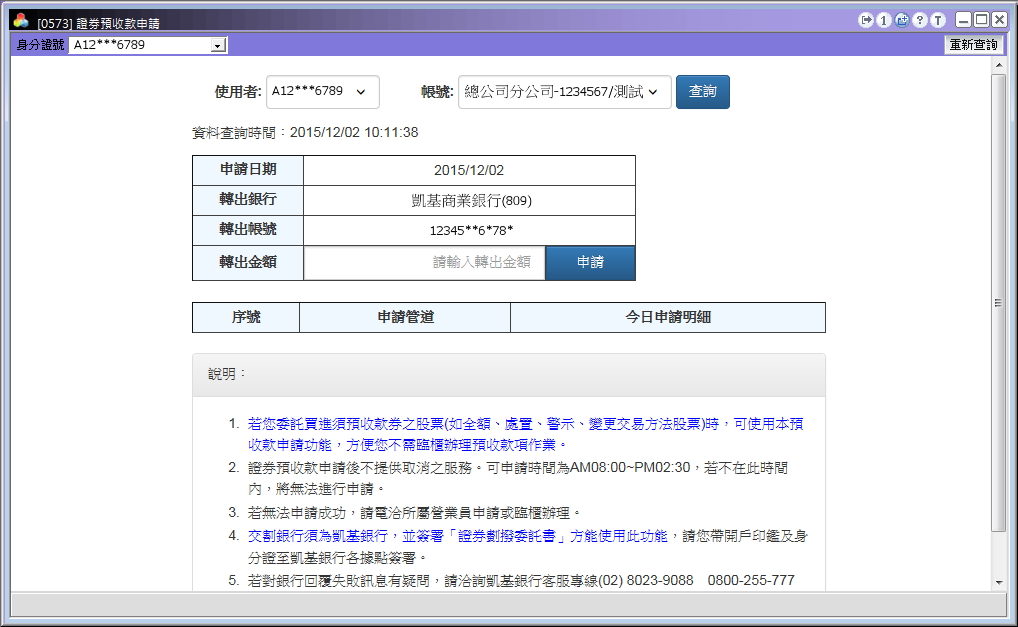Click the 重新查詢 button
Viewport: 1018px width, 627px height.
pos(973,45)
